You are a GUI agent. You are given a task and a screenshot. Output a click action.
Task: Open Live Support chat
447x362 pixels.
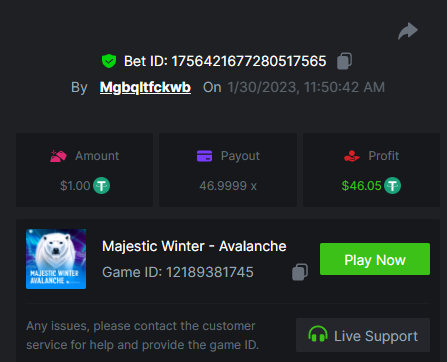coord(363,335)
